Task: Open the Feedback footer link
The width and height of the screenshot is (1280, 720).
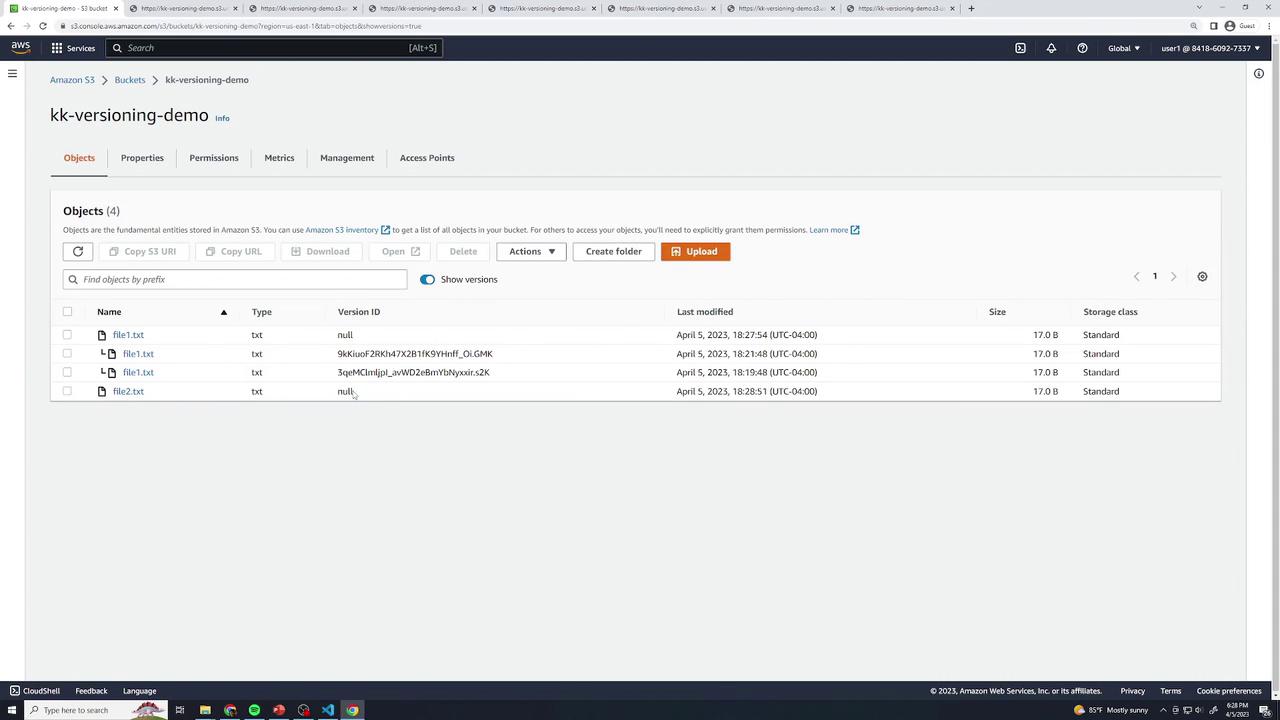Action: (91, 691)
